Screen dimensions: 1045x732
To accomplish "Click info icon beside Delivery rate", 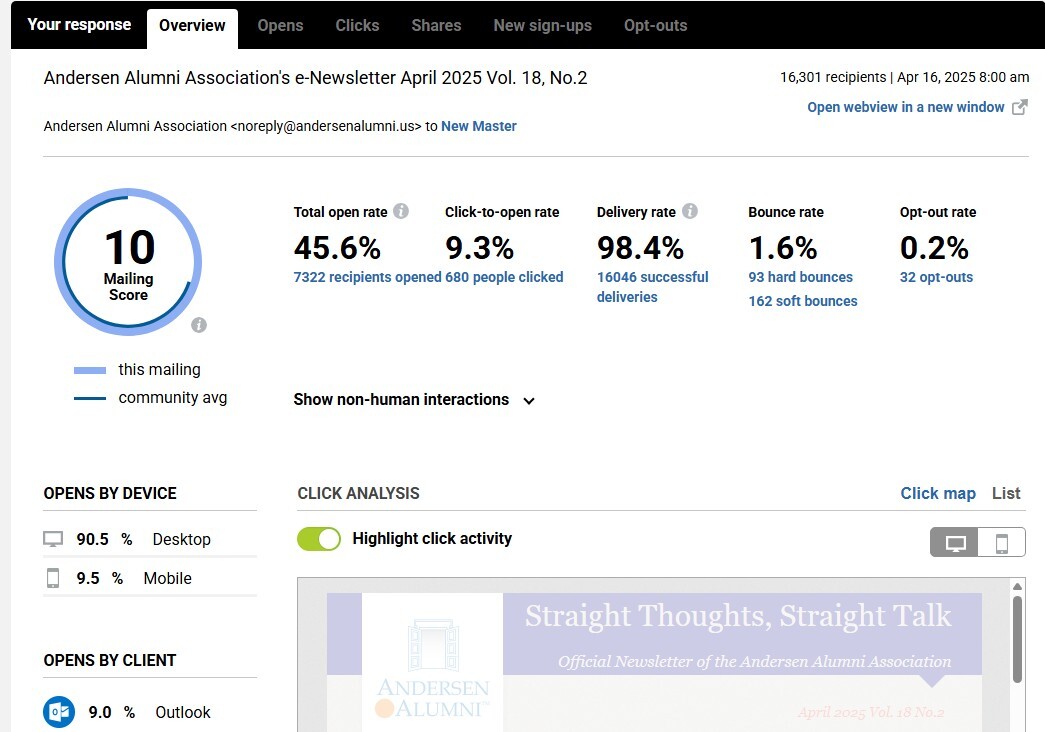I will [690, 211].
